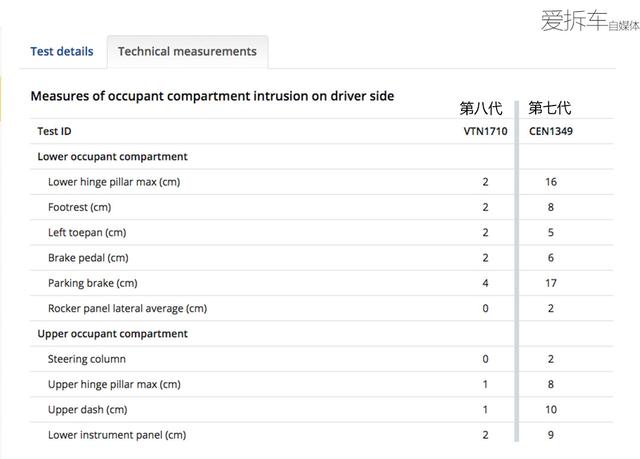Click the Upper hinge pillar max label
The height and width of the screenshot is (459, 640).
pos(114,384)
